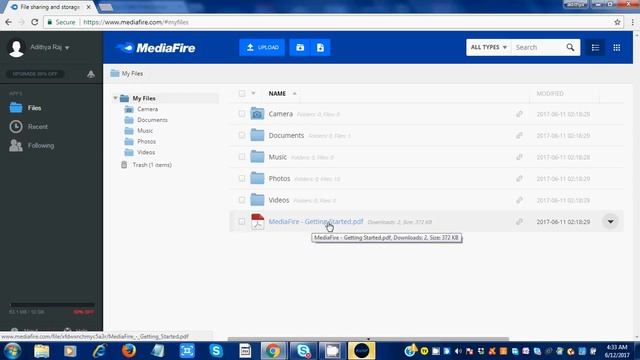Screen dimensions: 640x360
Task: Go back in Chrome
Action: 9,22
